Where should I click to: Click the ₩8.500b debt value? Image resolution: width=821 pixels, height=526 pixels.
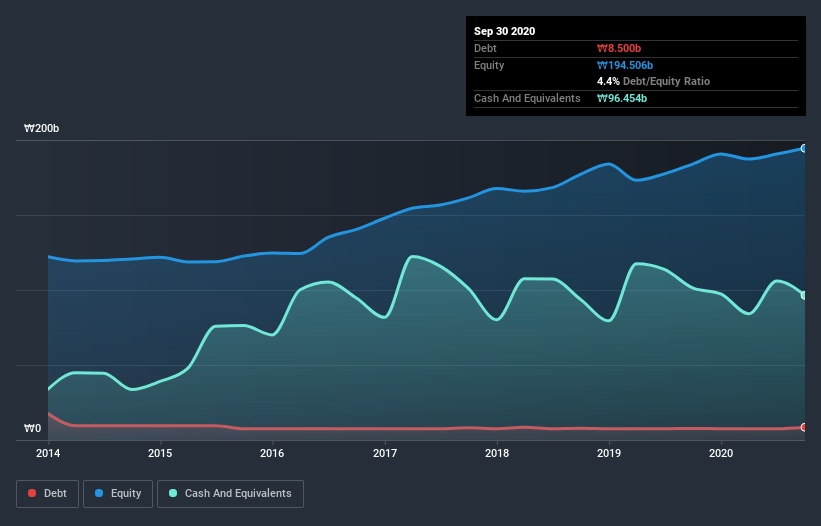pyautogui.click(x=619, y=48)
